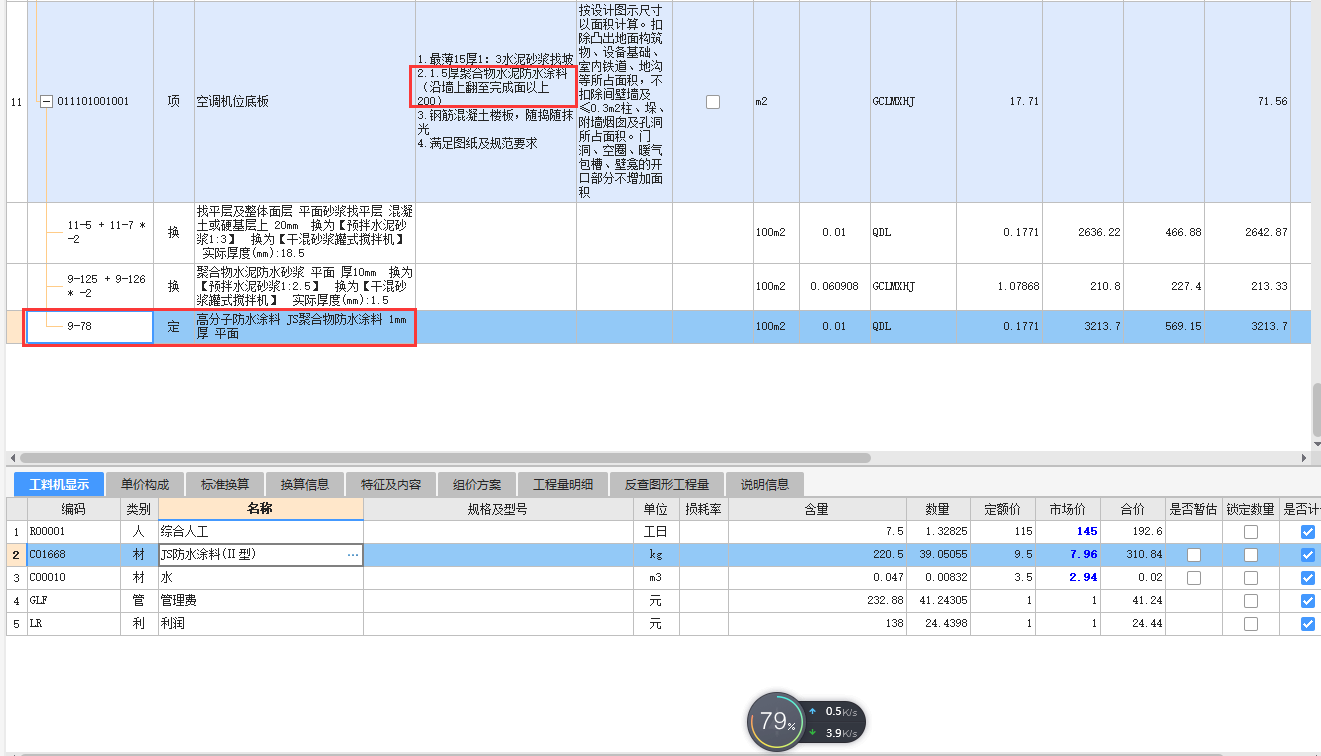The image size is (1321, 756).
Task: Select the 71.56 value cell
Action: pyautogui.click(x=1247, y=101)
